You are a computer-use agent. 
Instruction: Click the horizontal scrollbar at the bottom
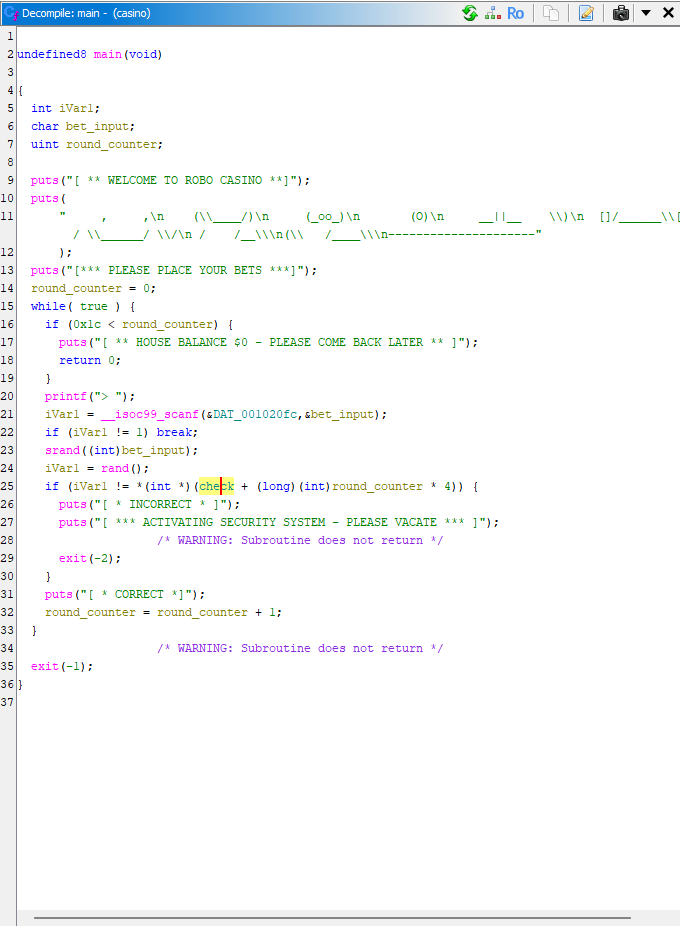332,918
